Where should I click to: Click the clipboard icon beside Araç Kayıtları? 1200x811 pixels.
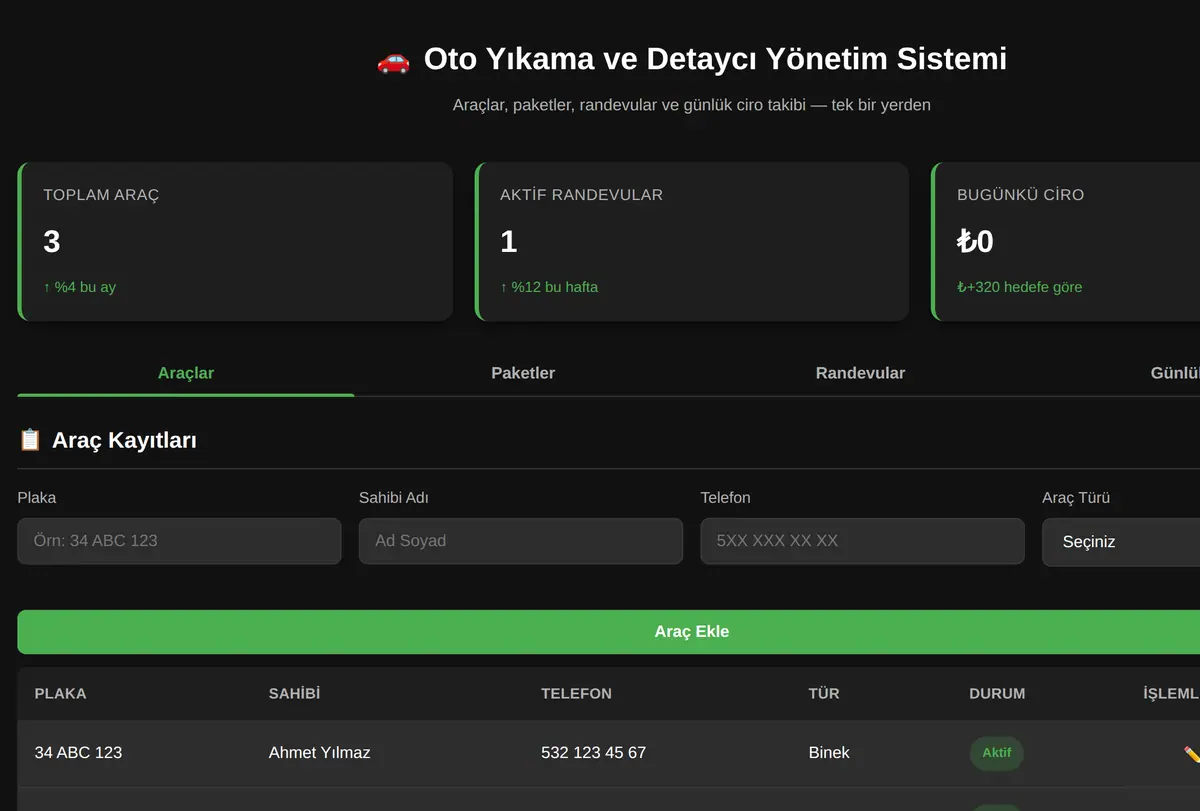click(30, 440)
